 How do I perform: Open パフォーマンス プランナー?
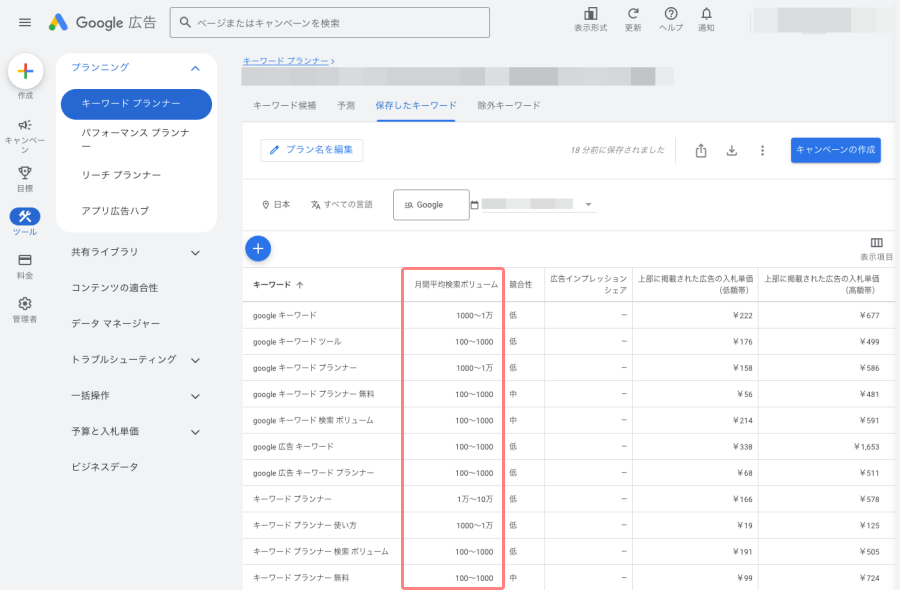pyautogui.click(x=136, y=139)
